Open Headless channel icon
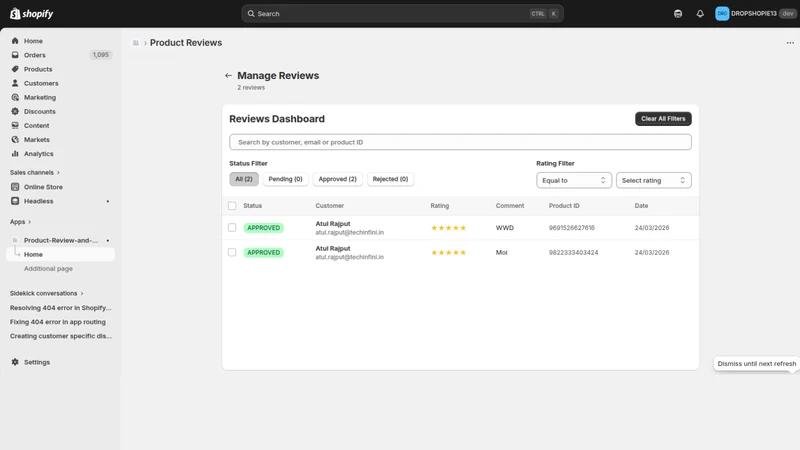This screenshot has width=800, height=450. (15, 201)
